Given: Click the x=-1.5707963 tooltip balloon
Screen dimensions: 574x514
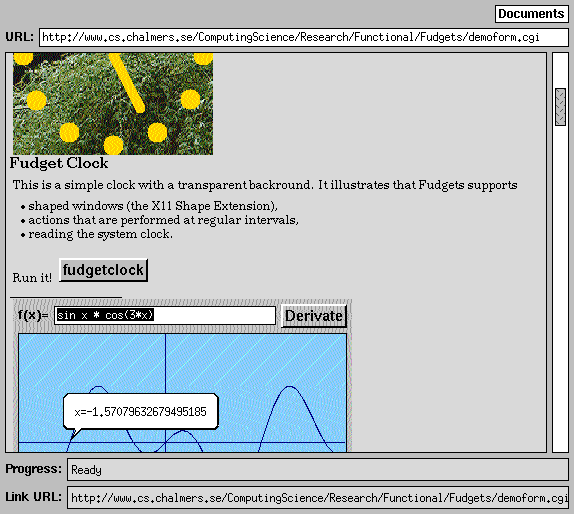Looking at the screenshot, I should click(141, 411).
